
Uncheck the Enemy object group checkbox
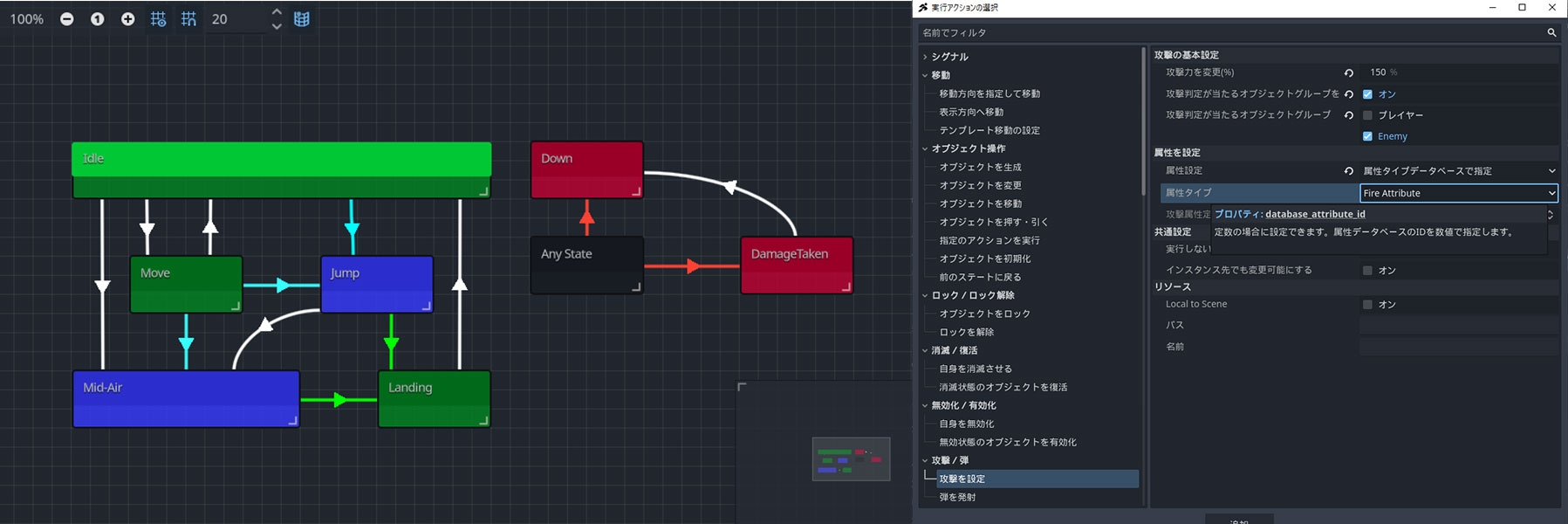1367,136
